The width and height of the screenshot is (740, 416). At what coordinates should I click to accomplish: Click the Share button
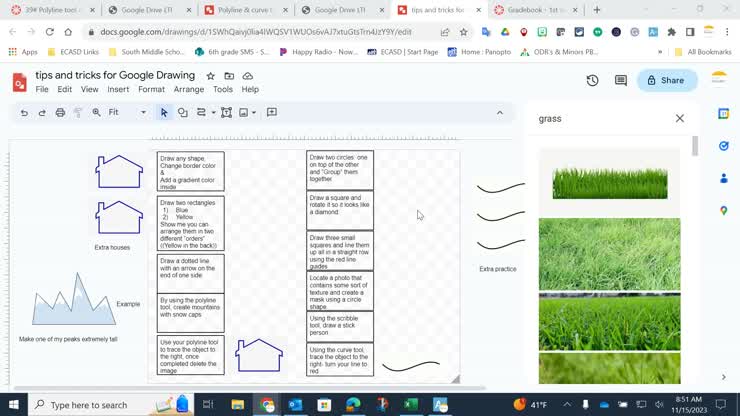[x=666, y=80]
